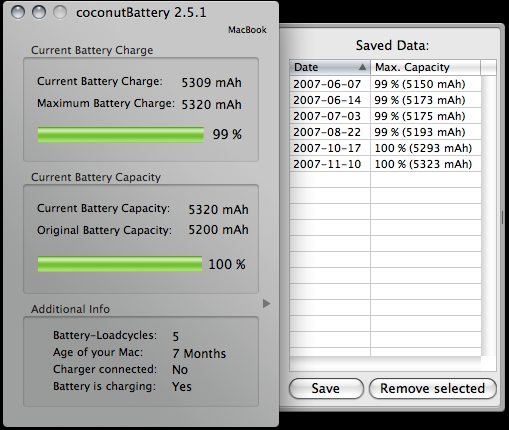
Task: Click the Battery is charging Yes value
Action: (x=182, y=387)
